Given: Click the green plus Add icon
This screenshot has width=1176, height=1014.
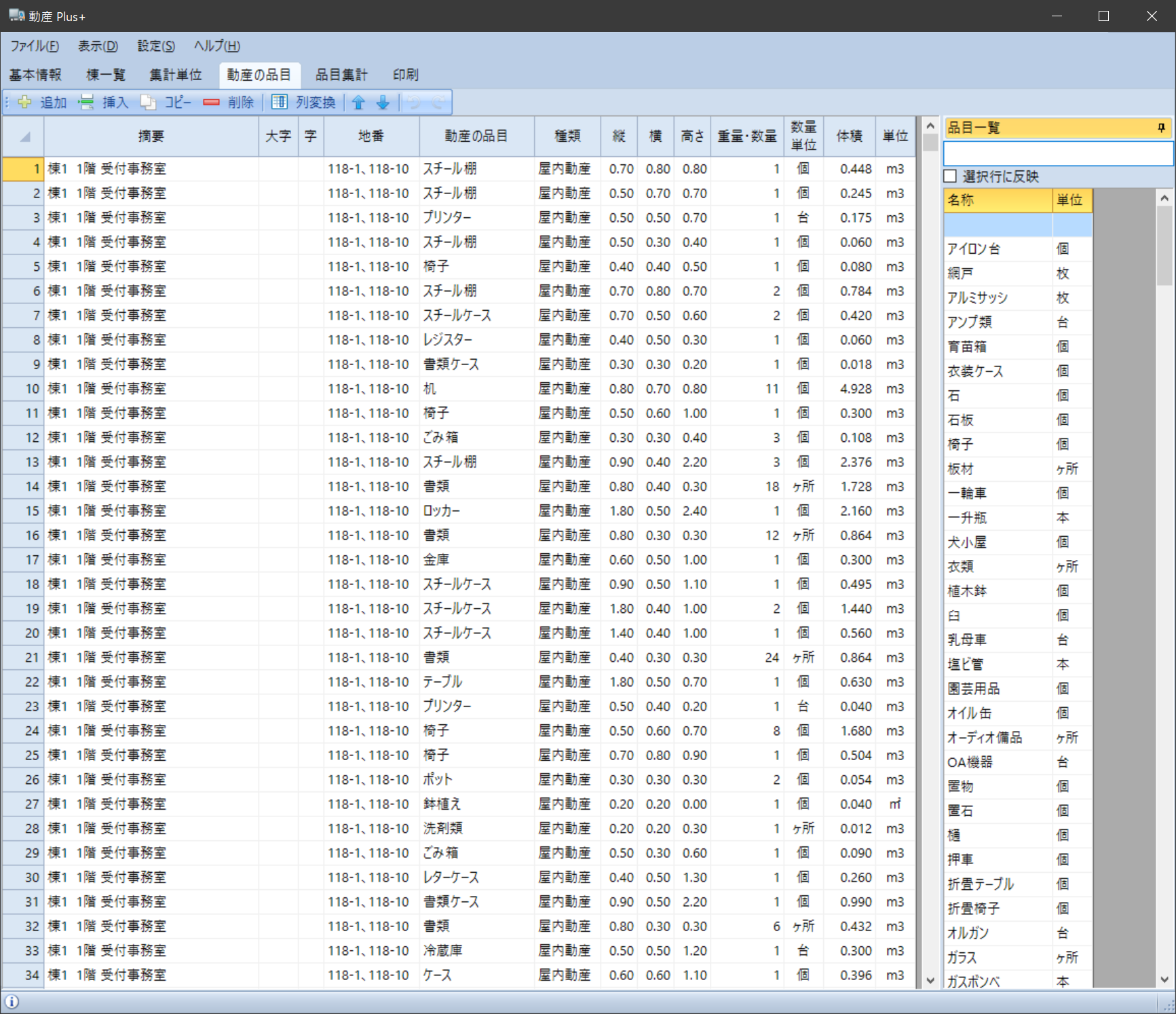Looking at the screenshot, I should point(24,102).
